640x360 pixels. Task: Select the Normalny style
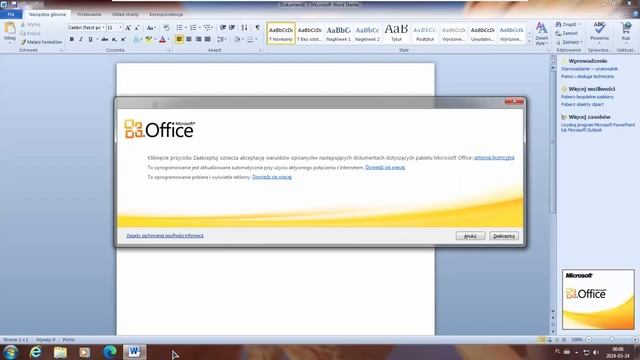coord(281,33)
